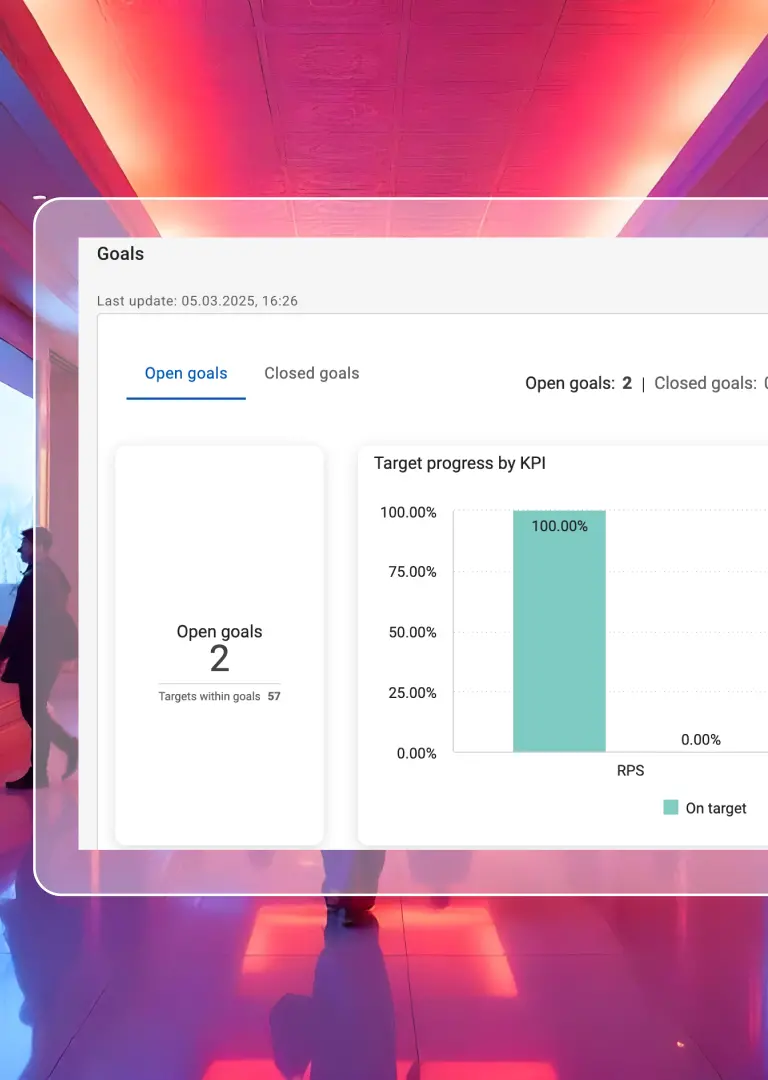Click the 25.00% y-axis label
768x1080 pixels.
pos(412,693)
